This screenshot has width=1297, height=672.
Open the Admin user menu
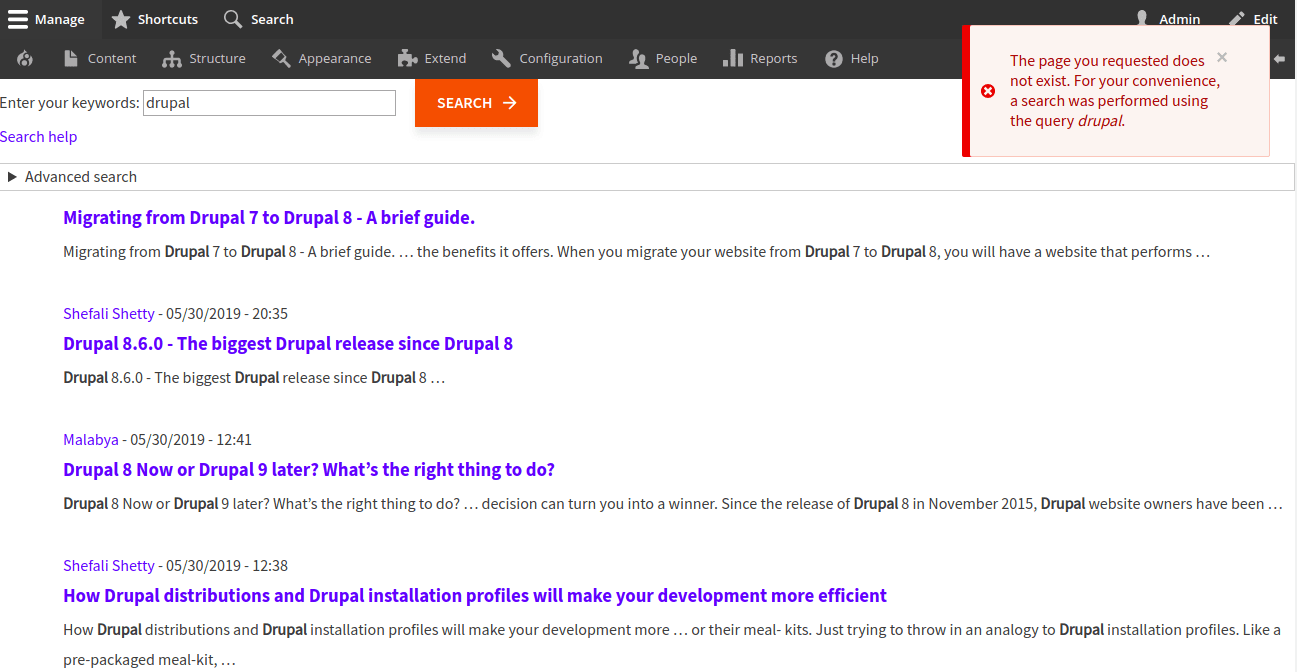tap(1168, 19)
